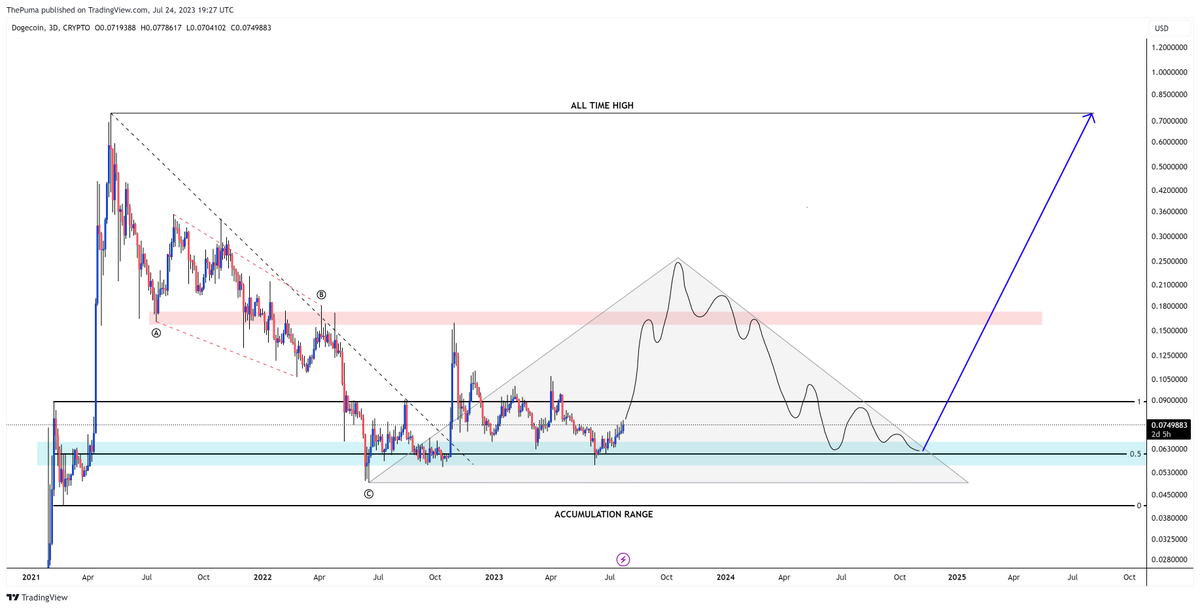Click the 0.5000000 price axis label

coord(1170,167)
